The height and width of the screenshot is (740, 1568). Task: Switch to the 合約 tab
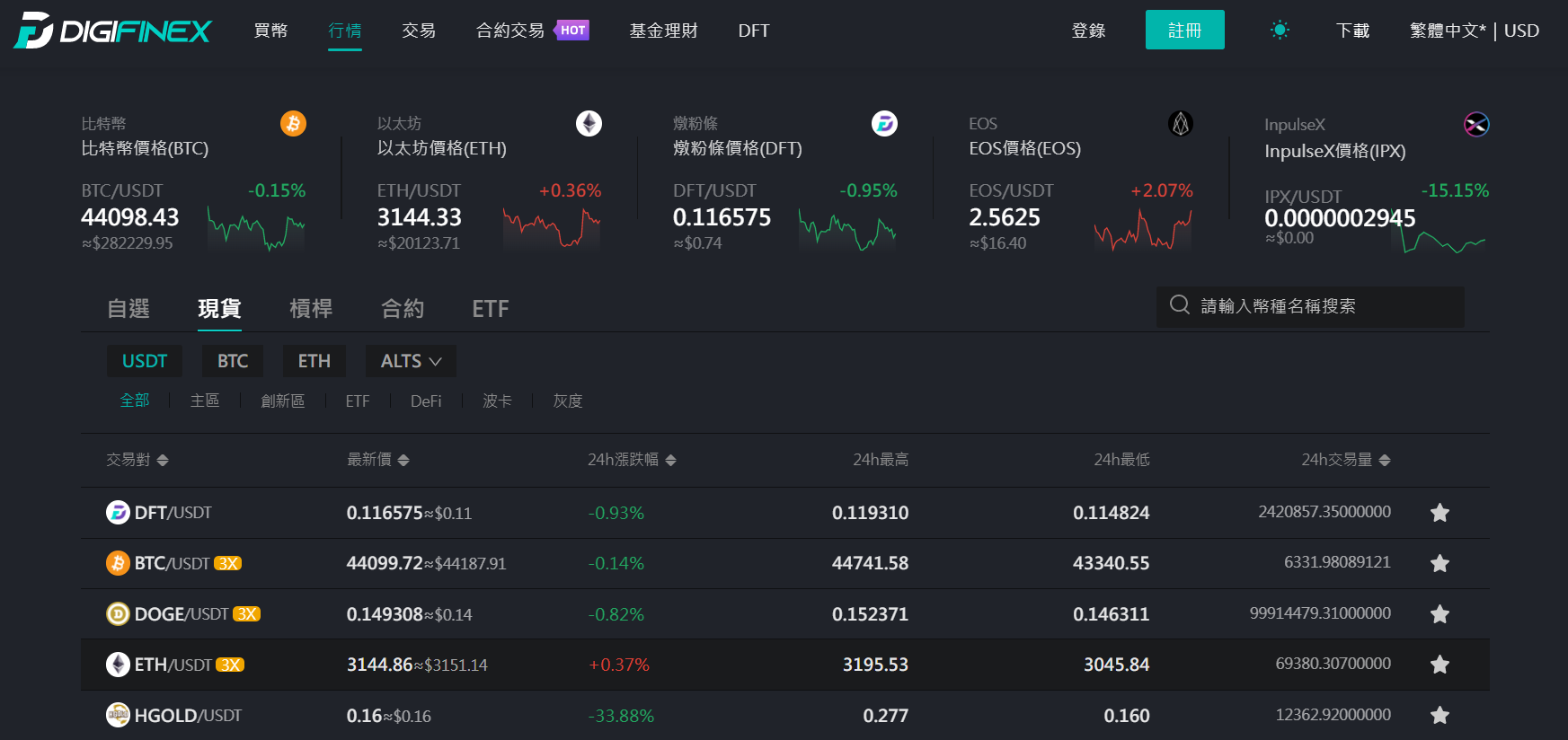pos(403,309)
